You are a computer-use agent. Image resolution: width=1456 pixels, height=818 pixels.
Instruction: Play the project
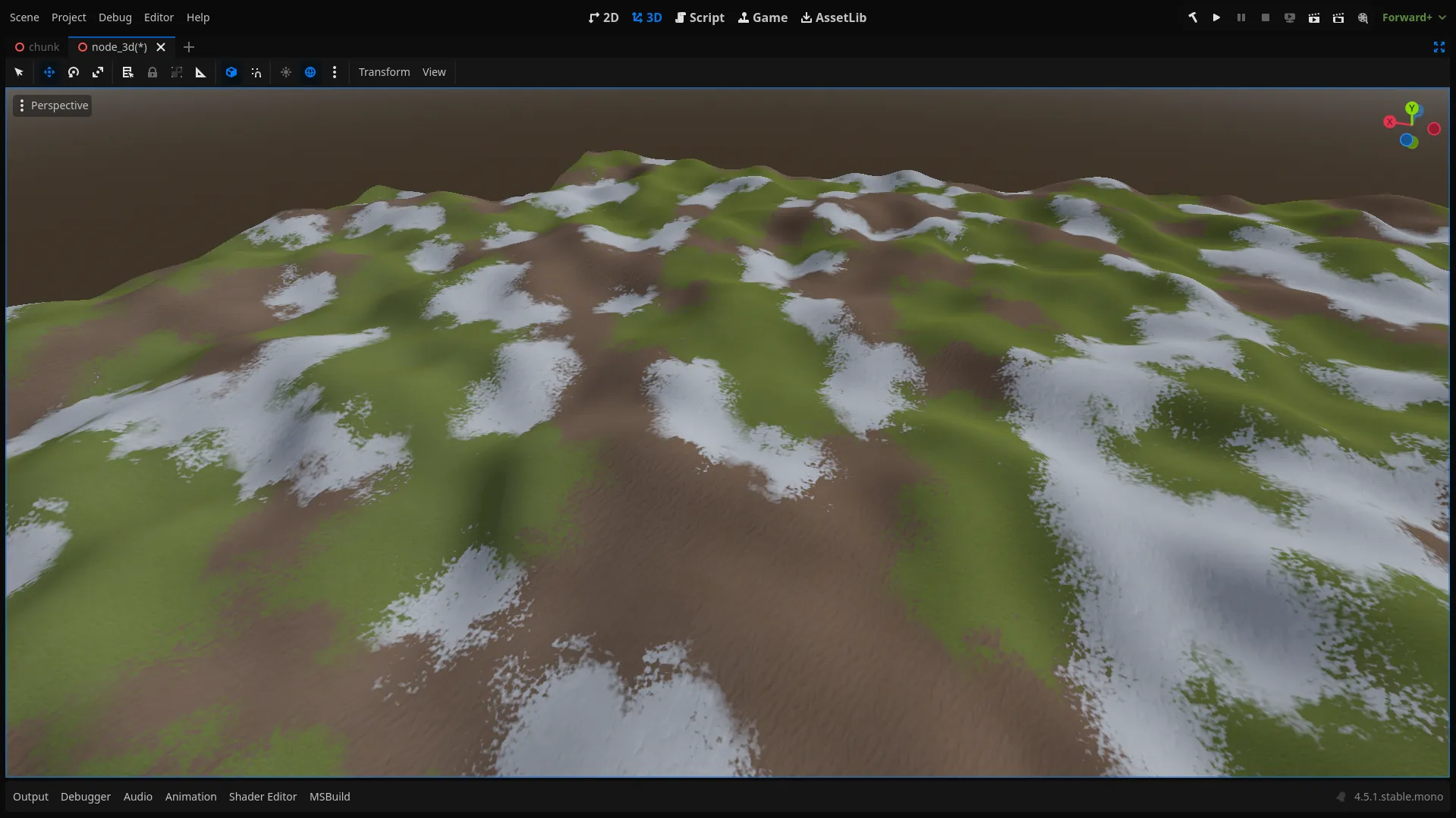tap(1216, 17)
